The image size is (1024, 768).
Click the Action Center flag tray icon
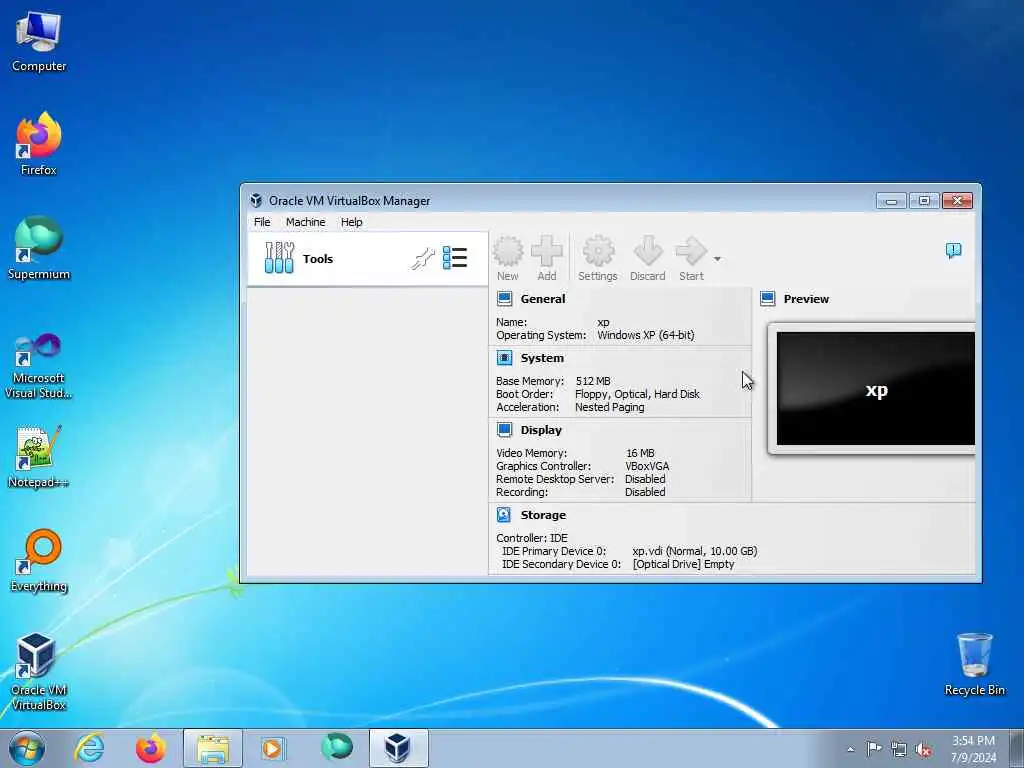(874, 749)
